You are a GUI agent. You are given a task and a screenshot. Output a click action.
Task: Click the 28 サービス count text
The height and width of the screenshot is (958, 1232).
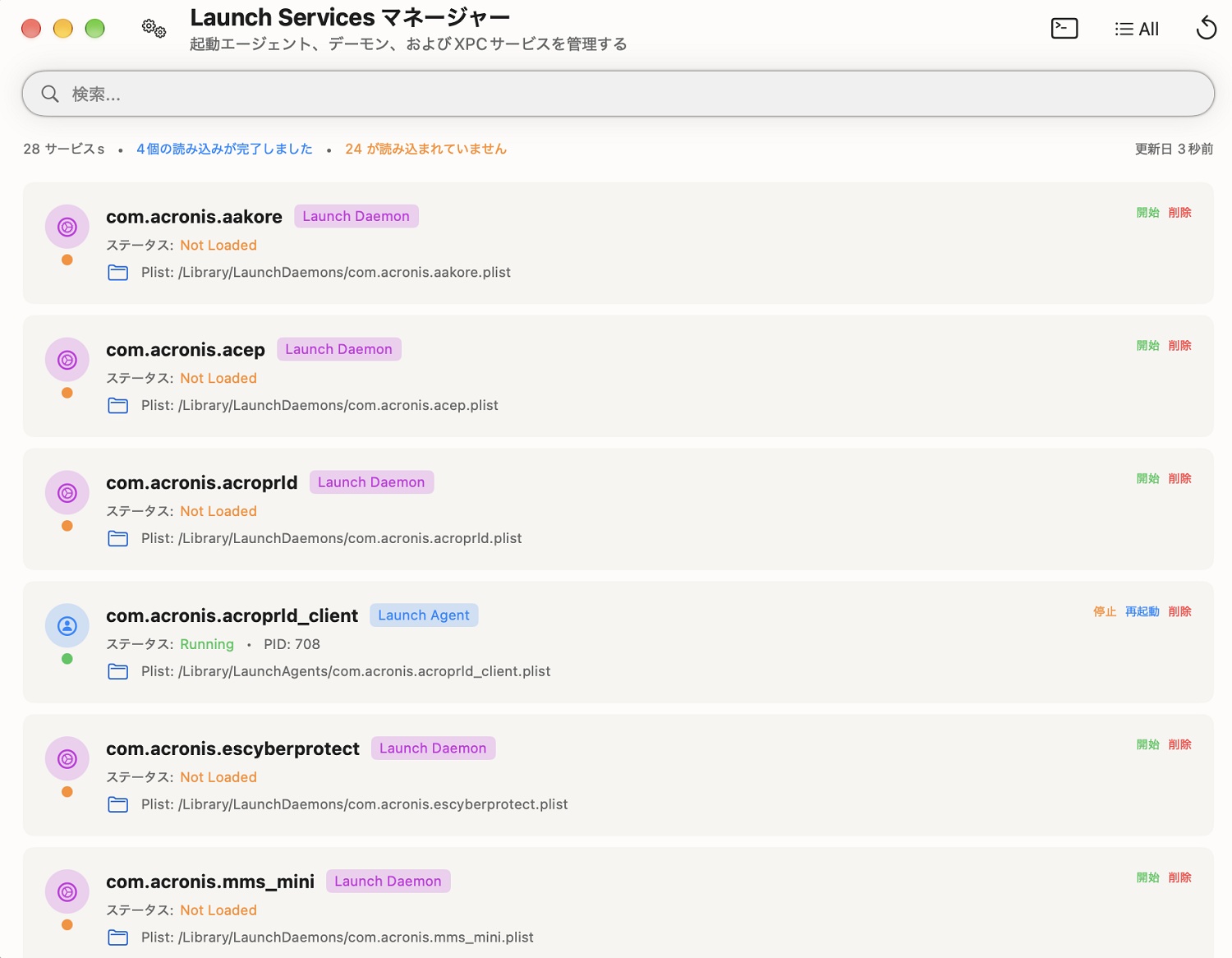[x=64, y=149]
